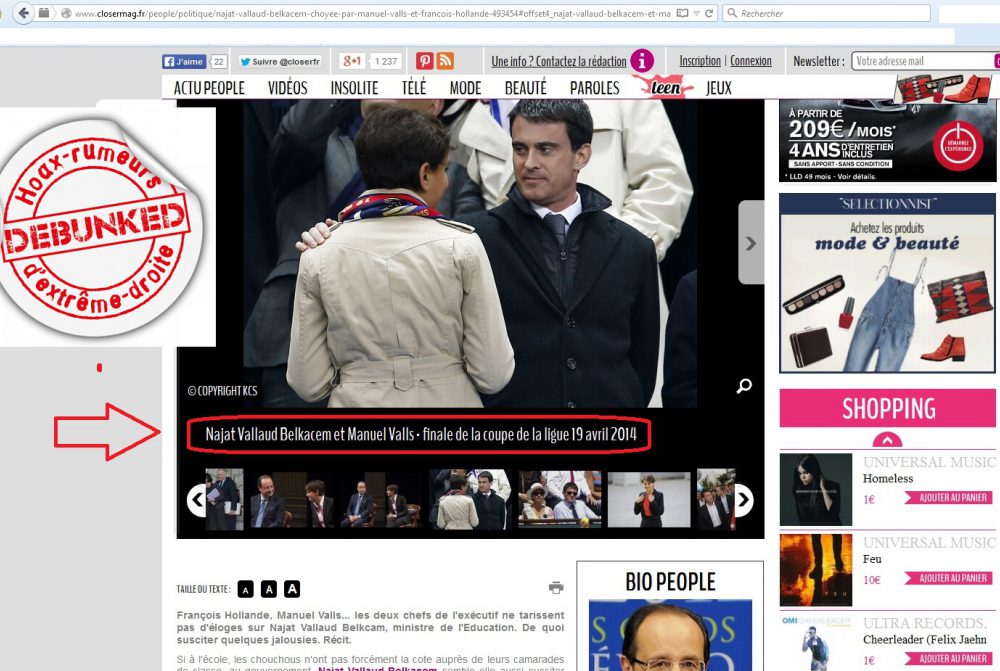1000x671 pixels.
Task: Click the closermag.fr URL in address bar
Action: [372, 13]
